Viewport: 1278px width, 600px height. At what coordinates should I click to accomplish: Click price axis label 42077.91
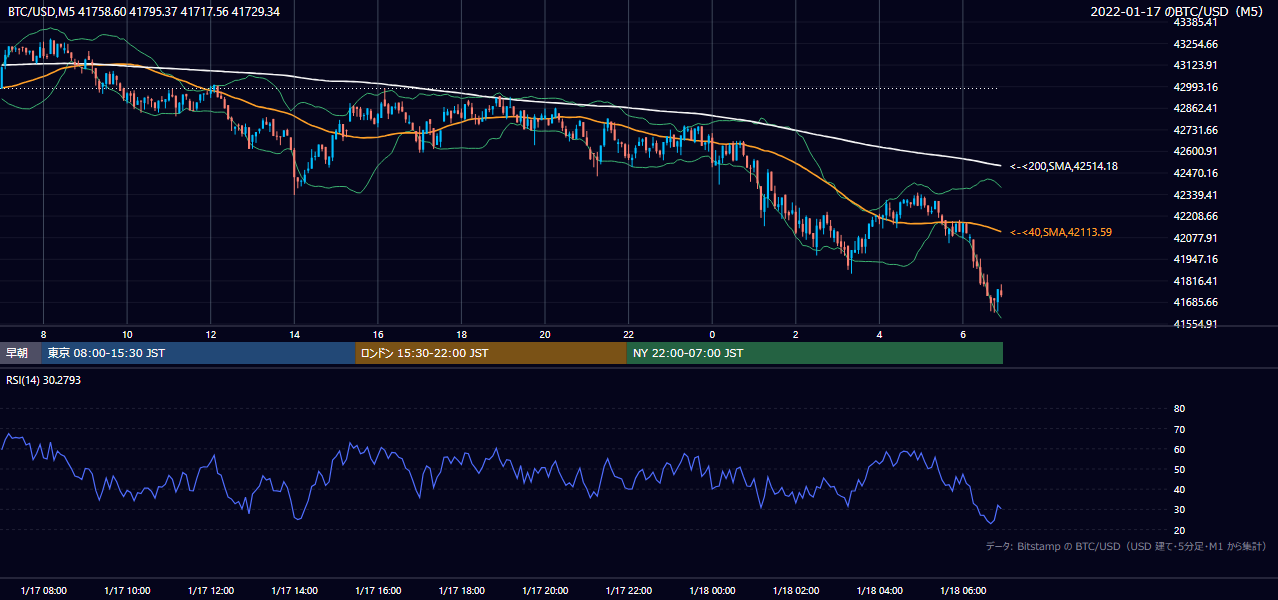[x=1196, y=238]
